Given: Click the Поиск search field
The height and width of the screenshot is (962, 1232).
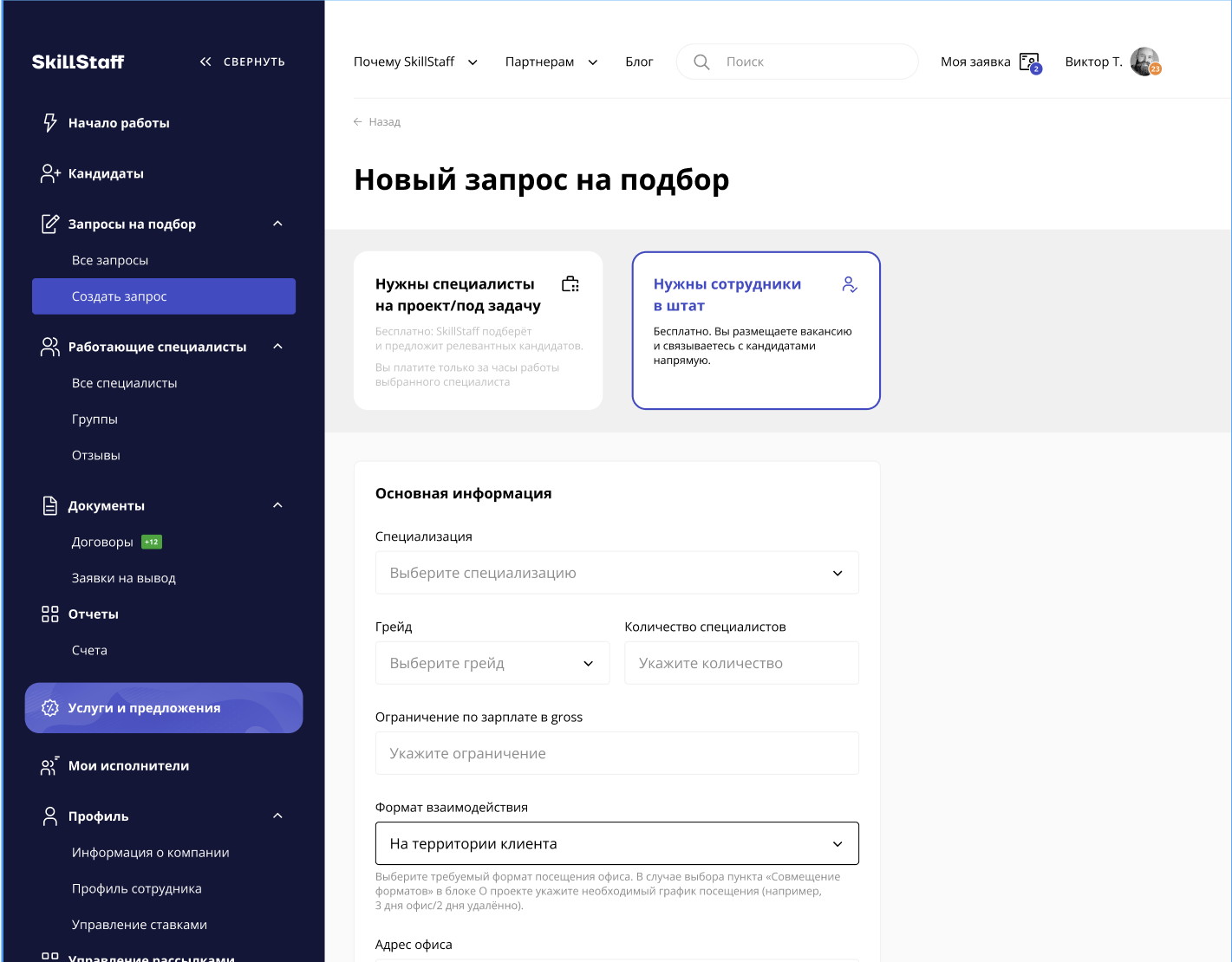Looking at the screenshot, I should tap(798, 62).
